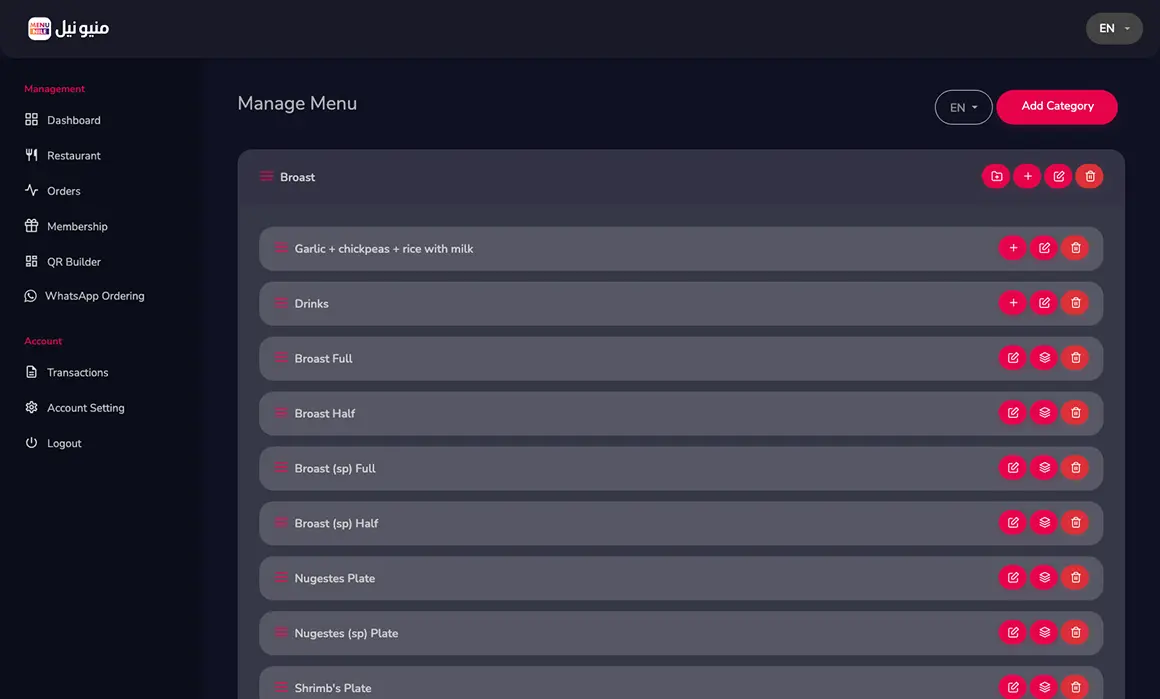Log out via the Logout link
Viewport: 1160px width, 699px height.
tap(64, 443)
